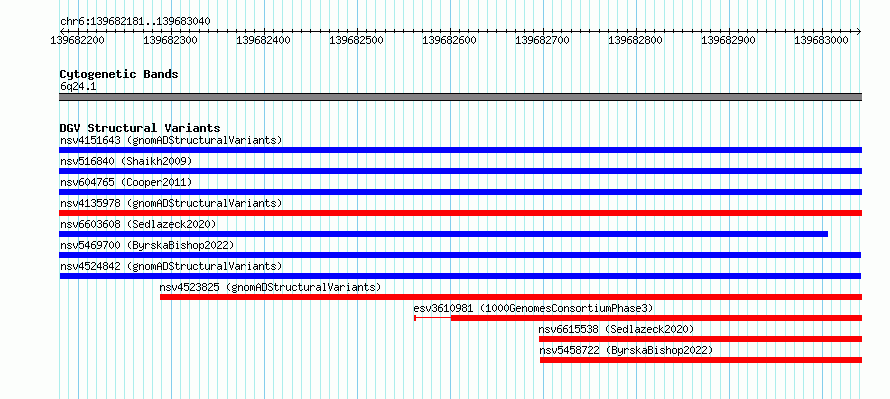Open the nsv4151643 (gnomADStructuralVariants) label
Screen dimensions: 890x399
click(171, 140)
